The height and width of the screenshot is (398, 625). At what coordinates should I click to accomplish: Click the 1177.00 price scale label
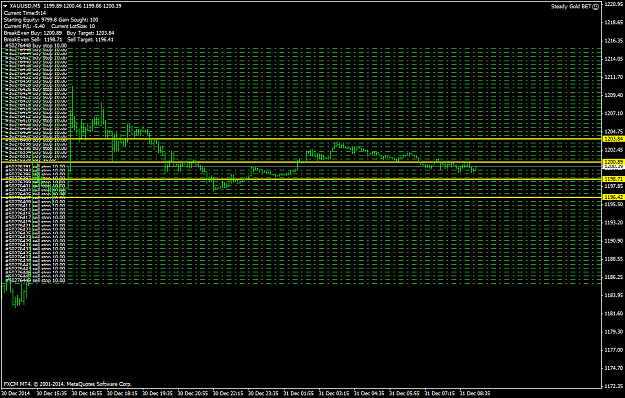coord(614,350)
